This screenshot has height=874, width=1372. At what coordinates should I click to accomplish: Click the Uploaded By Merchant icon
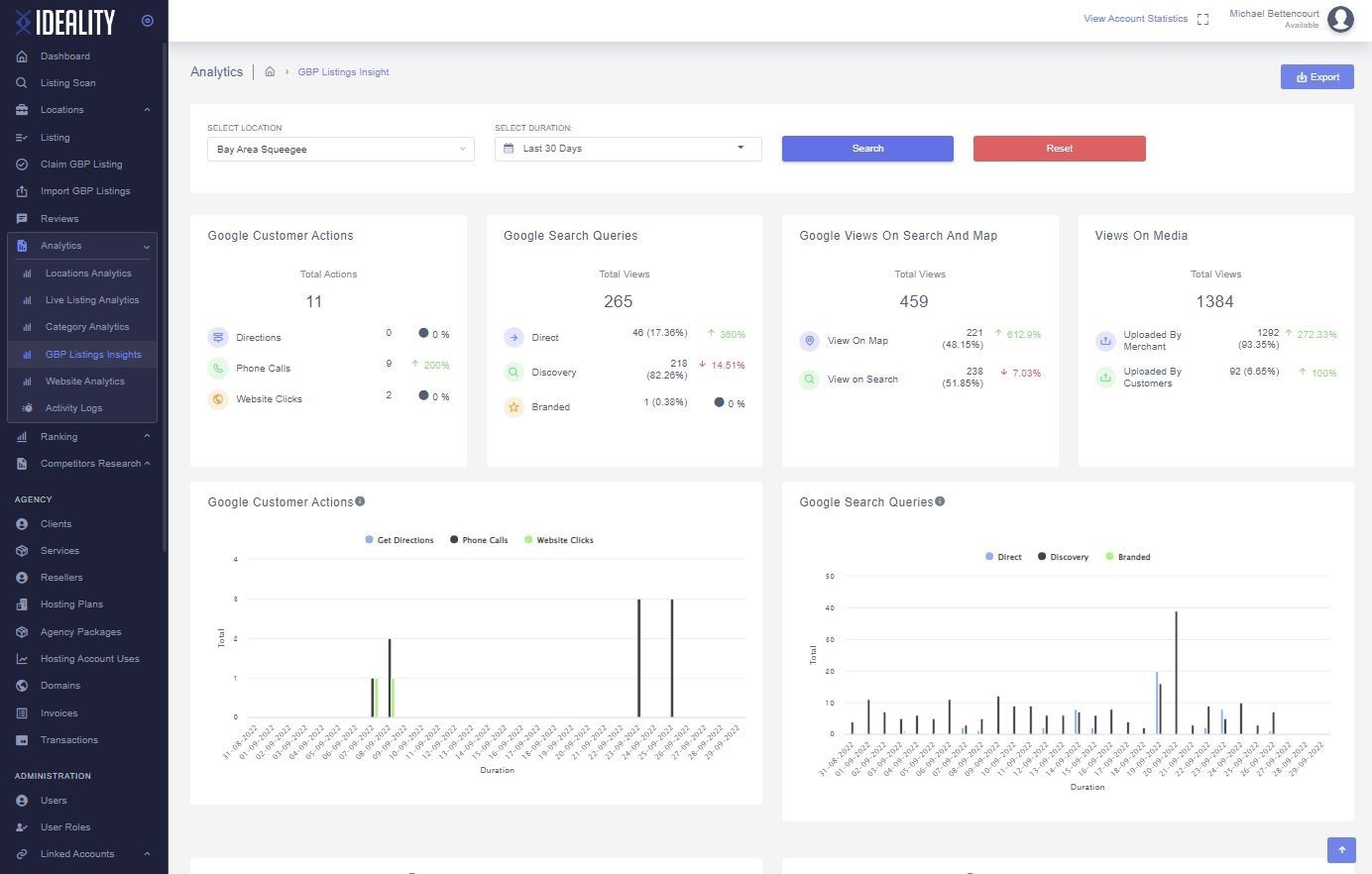1105,341
